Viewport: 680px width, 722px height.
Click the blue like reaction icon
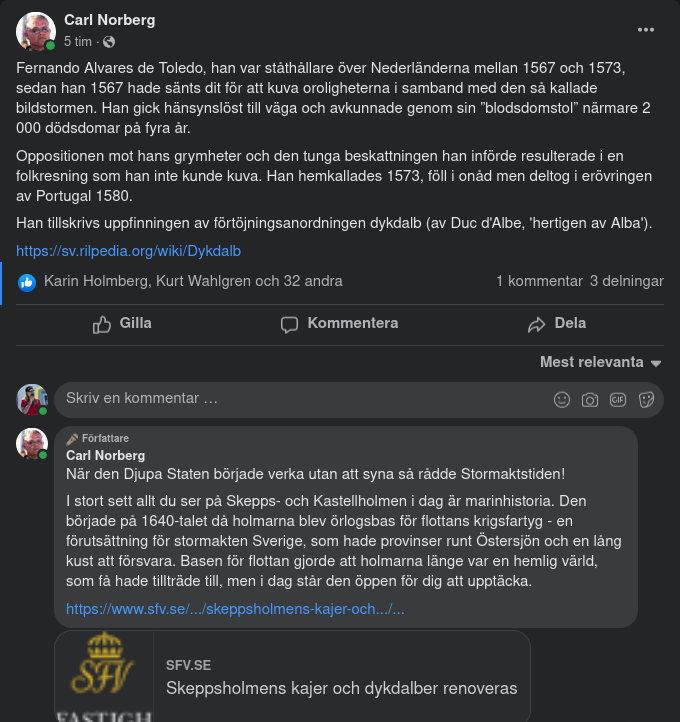(x=27, y=282)
